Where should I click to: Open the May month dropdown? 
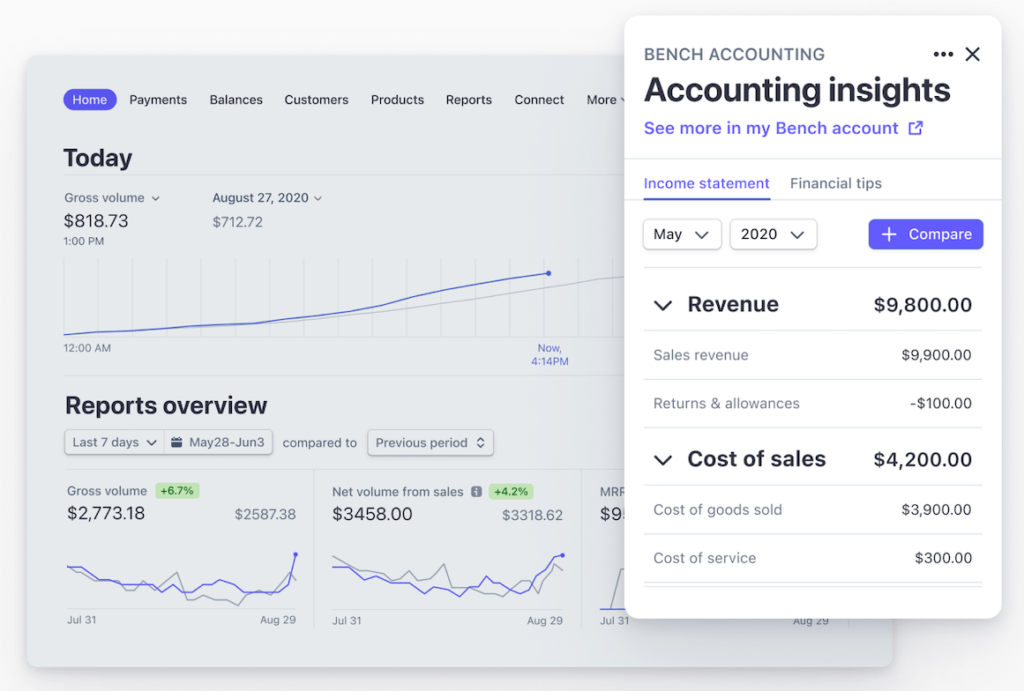[x=682, y=234]
